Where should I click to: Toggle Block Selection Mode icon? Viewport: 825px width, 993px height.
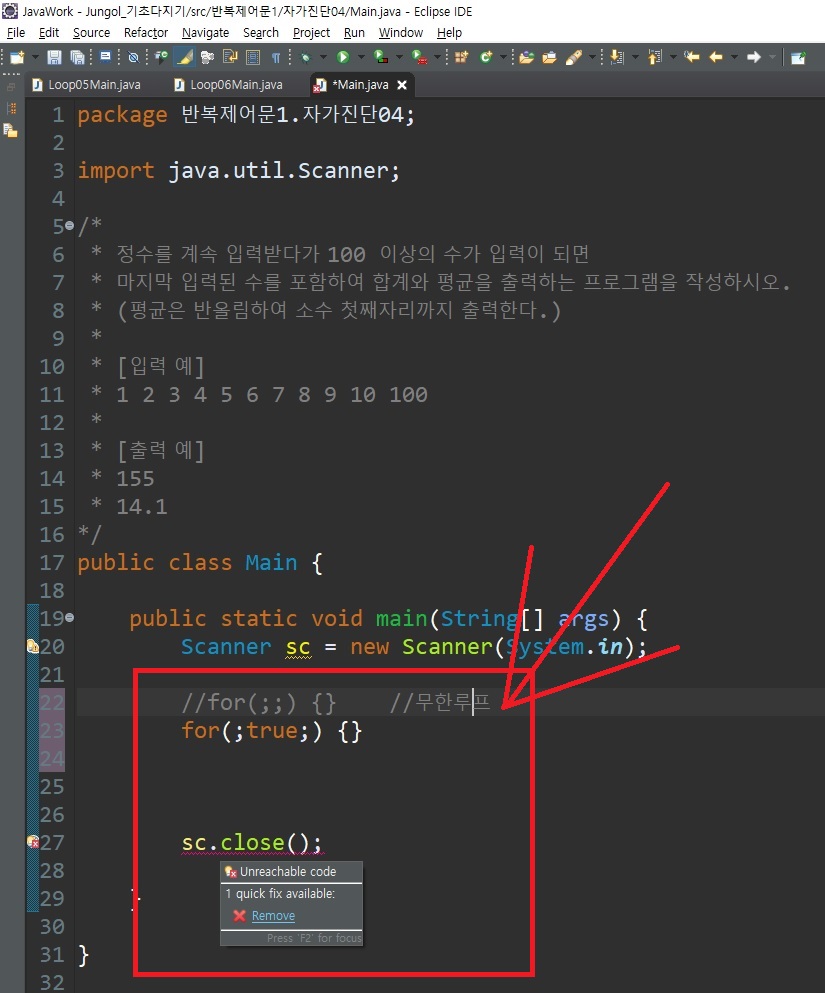tap(253, 58)
